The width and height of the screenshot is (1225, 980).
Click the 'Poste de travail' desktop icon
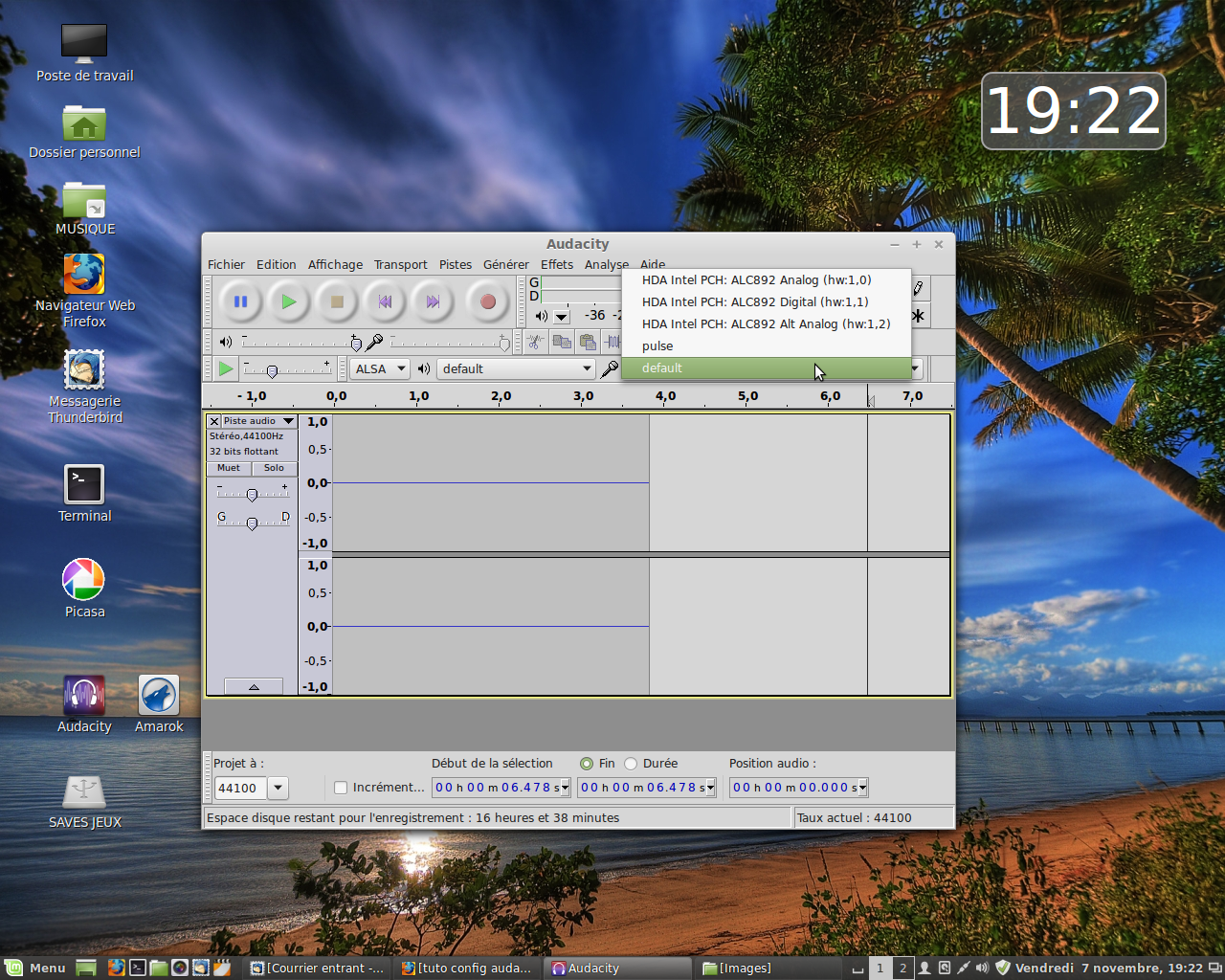[x=84, y=54]
